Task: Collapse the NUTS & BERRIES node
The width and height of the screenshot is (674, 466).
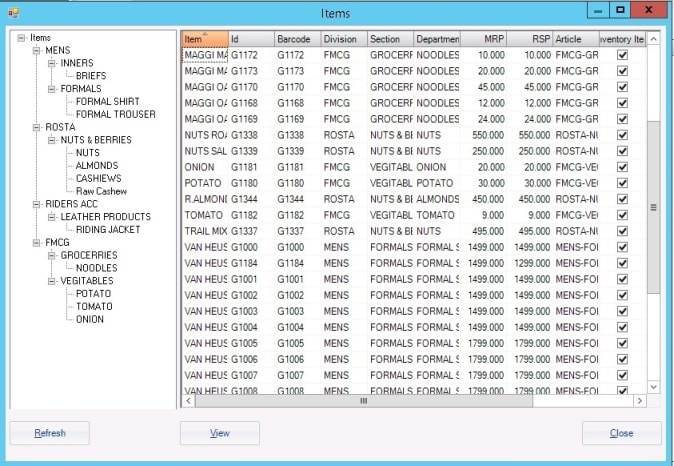Action: (51, 140)
